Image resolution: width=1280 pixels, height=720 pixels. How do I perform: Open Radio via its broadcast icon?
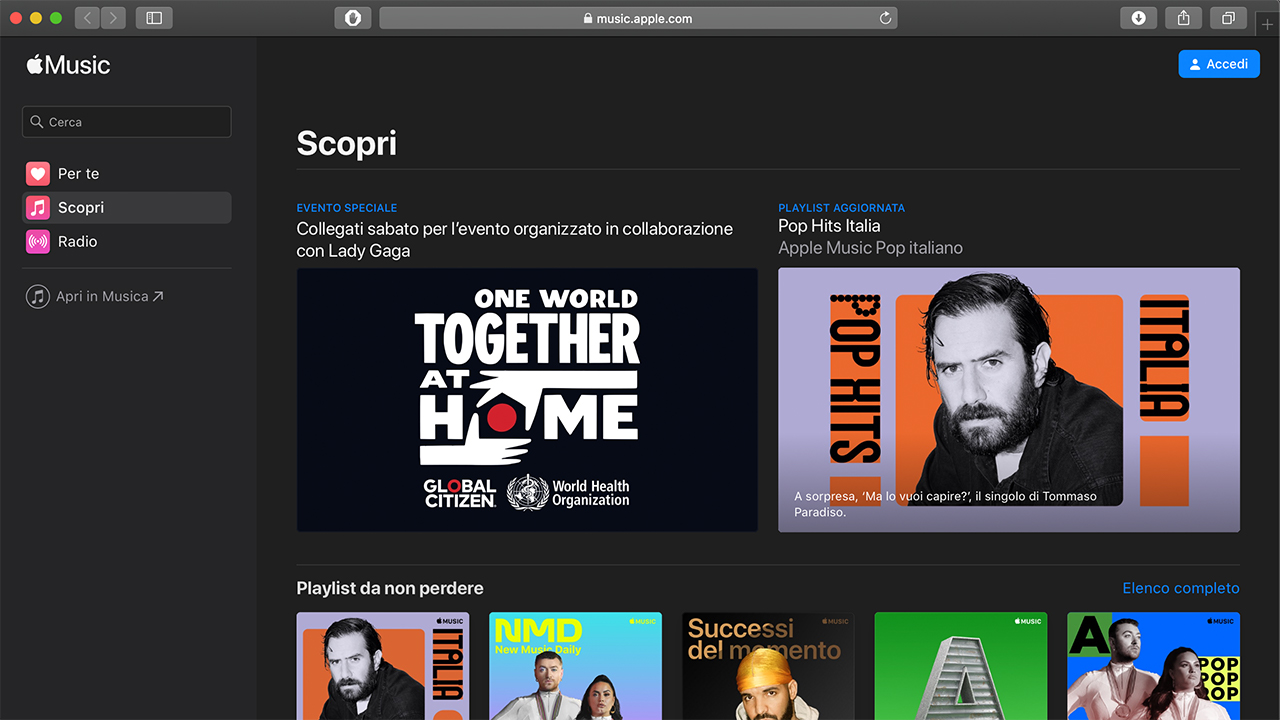[x=38, y=242]
